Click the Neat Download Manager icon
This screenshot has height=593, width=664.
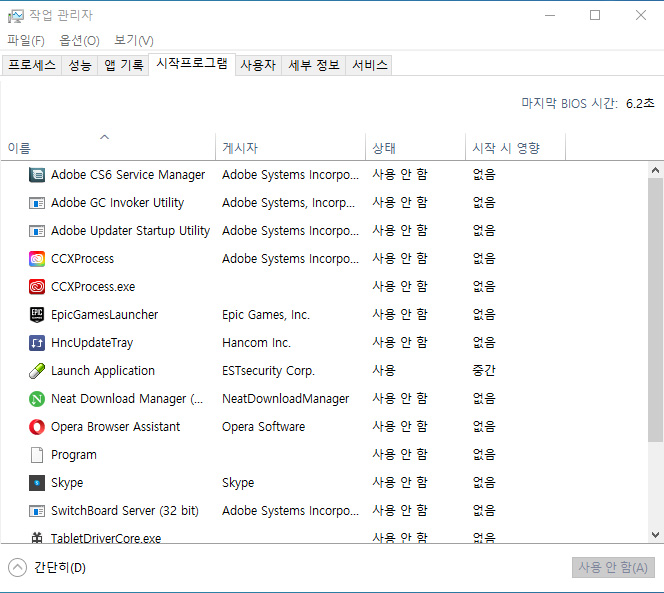click(37, 399)
